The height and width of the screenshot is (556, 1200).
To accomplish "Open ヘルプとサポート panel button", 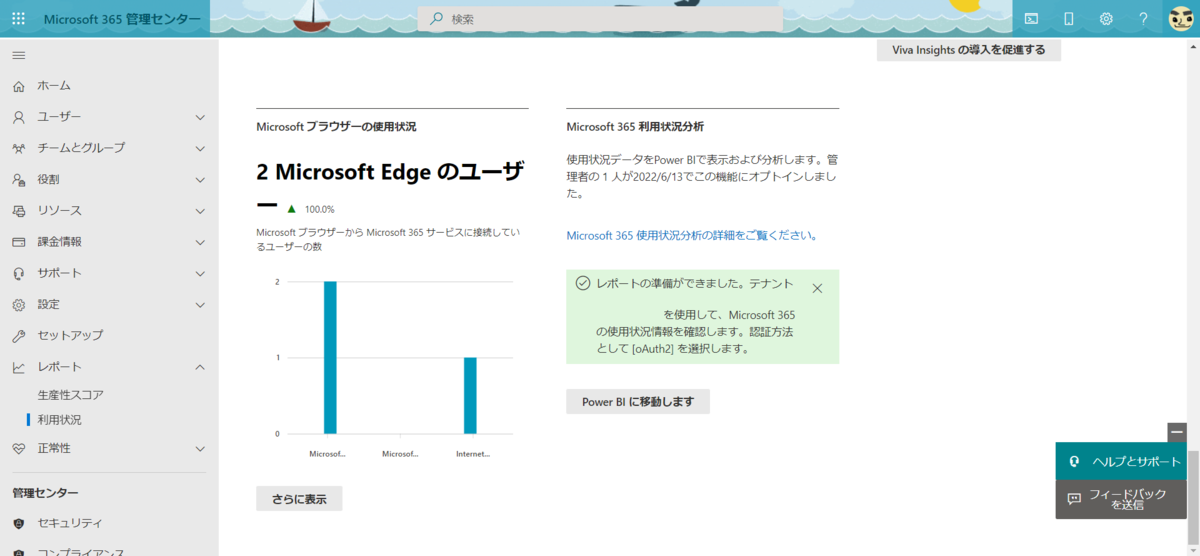I will click(x=1120, y=461).
